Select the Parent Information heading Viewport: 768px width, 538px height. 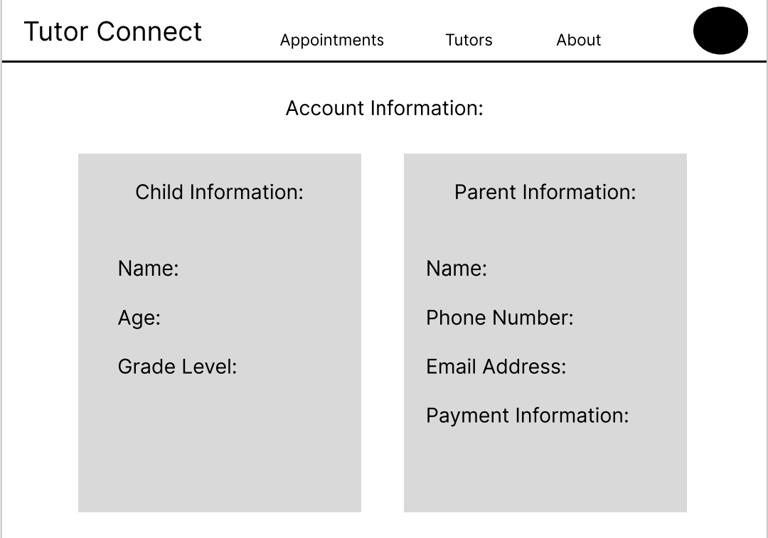545,192
